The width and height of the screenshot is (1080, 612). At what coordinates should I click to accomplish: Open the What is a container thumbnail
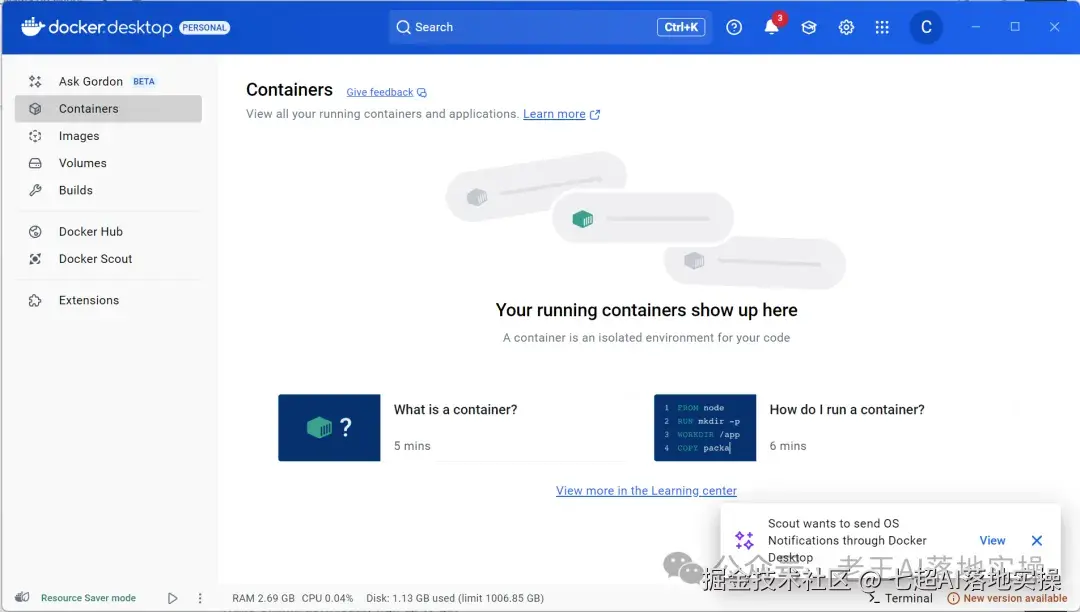tap(329, 428)
